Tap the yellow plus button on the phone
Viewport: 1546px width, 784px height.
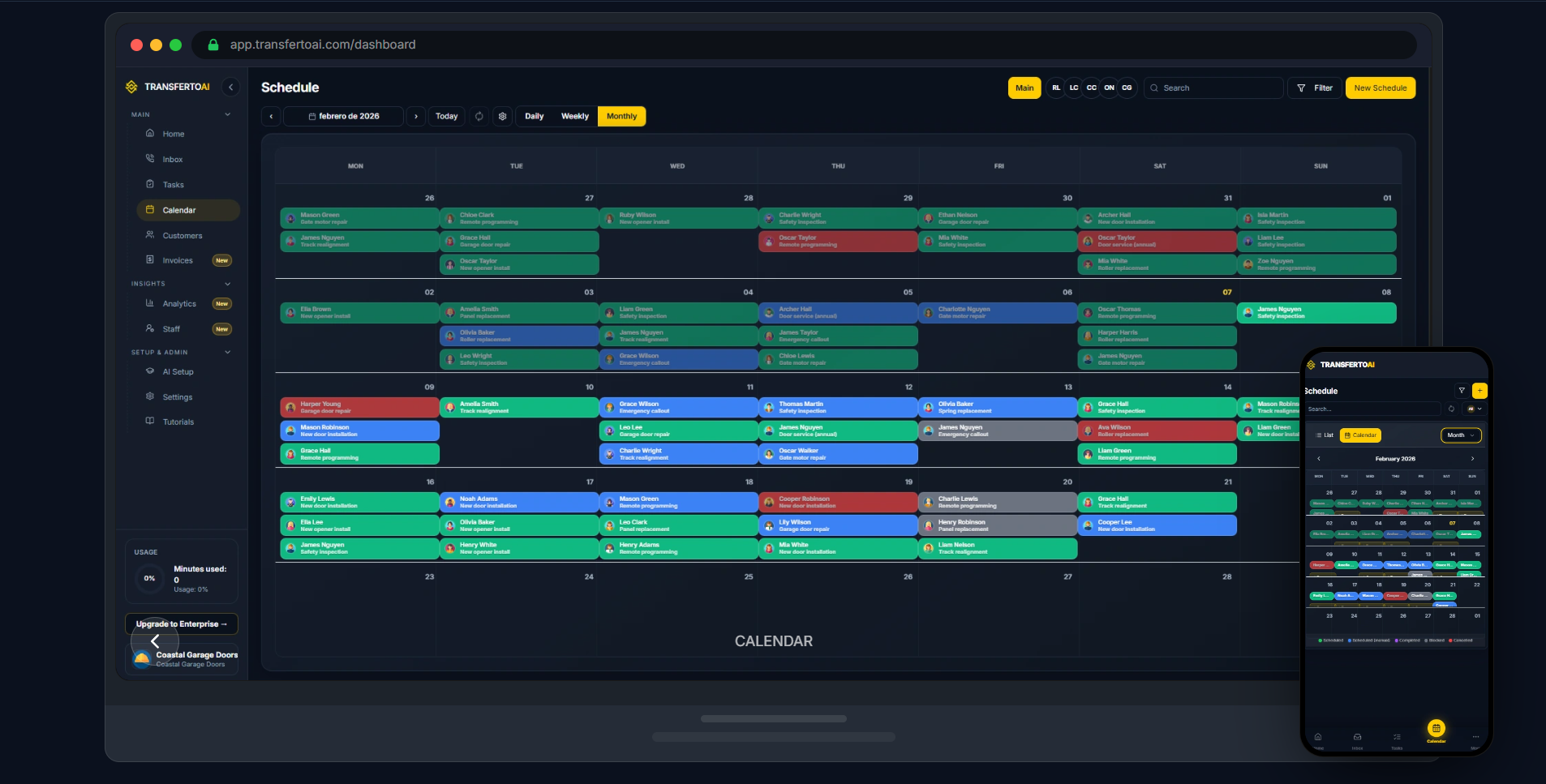coord(1479,391)
